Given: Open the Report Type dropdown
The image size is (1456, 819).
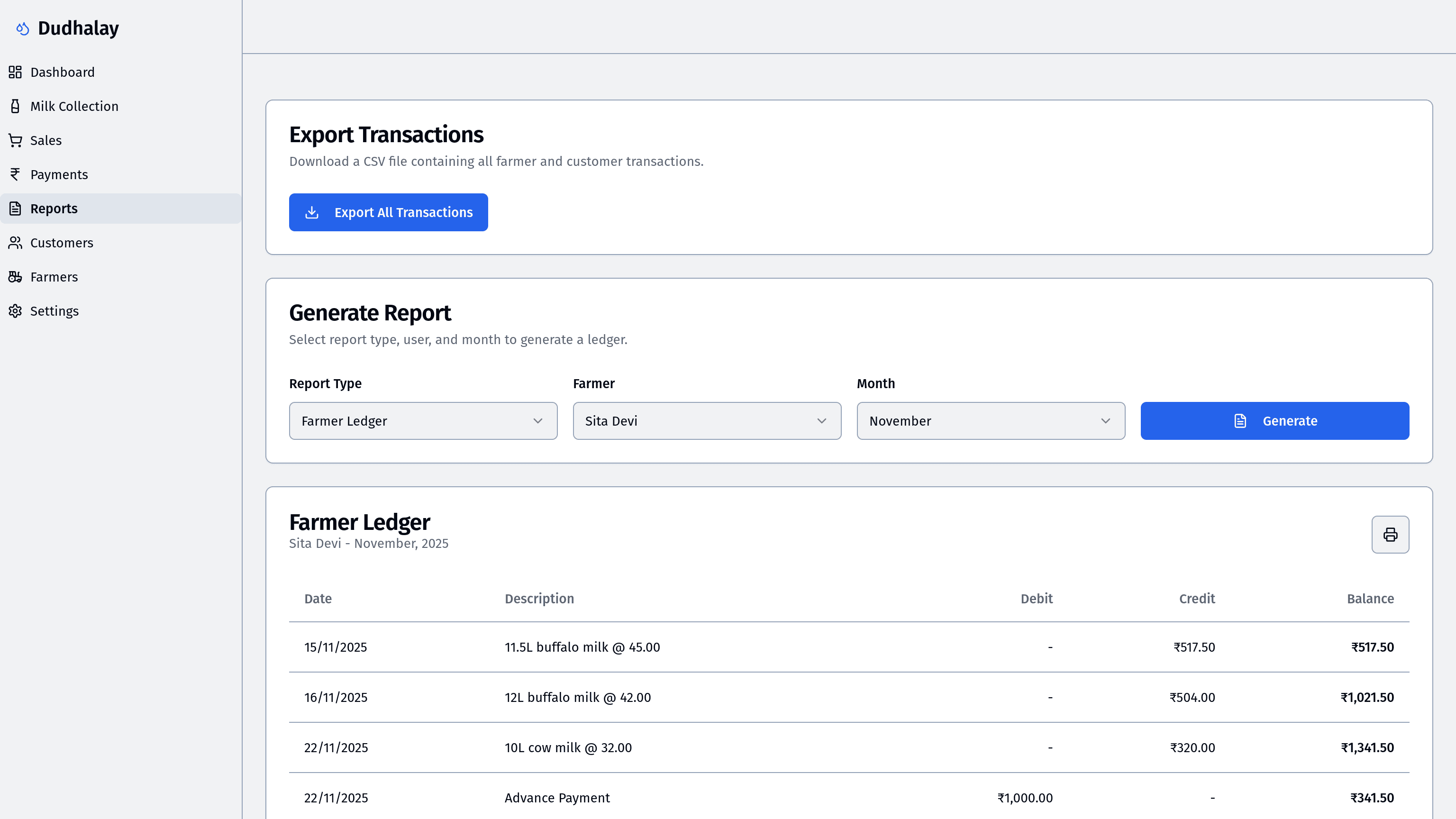Looking at the screenshot, I should click(x=423, y=421).
